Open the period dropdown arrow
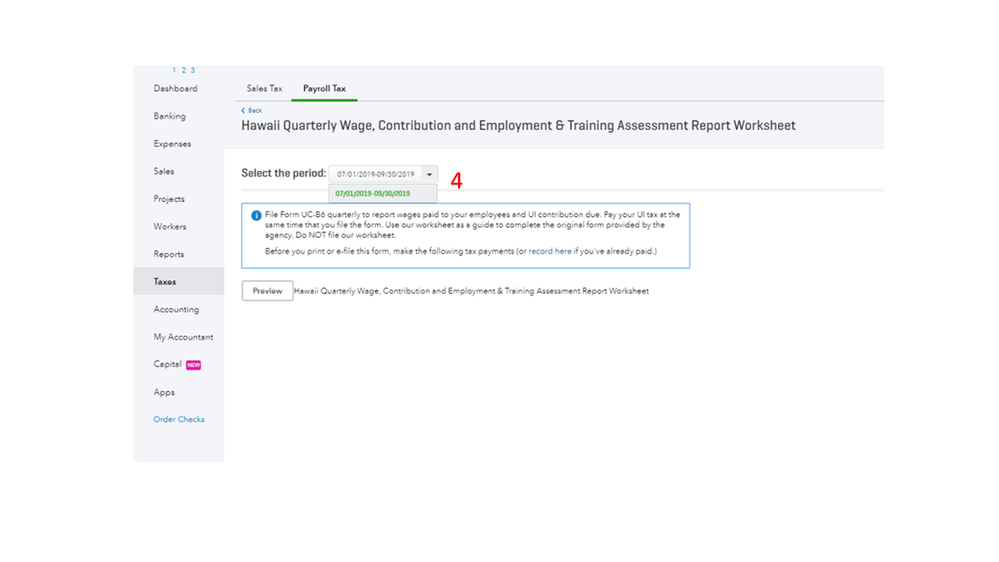The image size is (999, 562). point(429,175)
